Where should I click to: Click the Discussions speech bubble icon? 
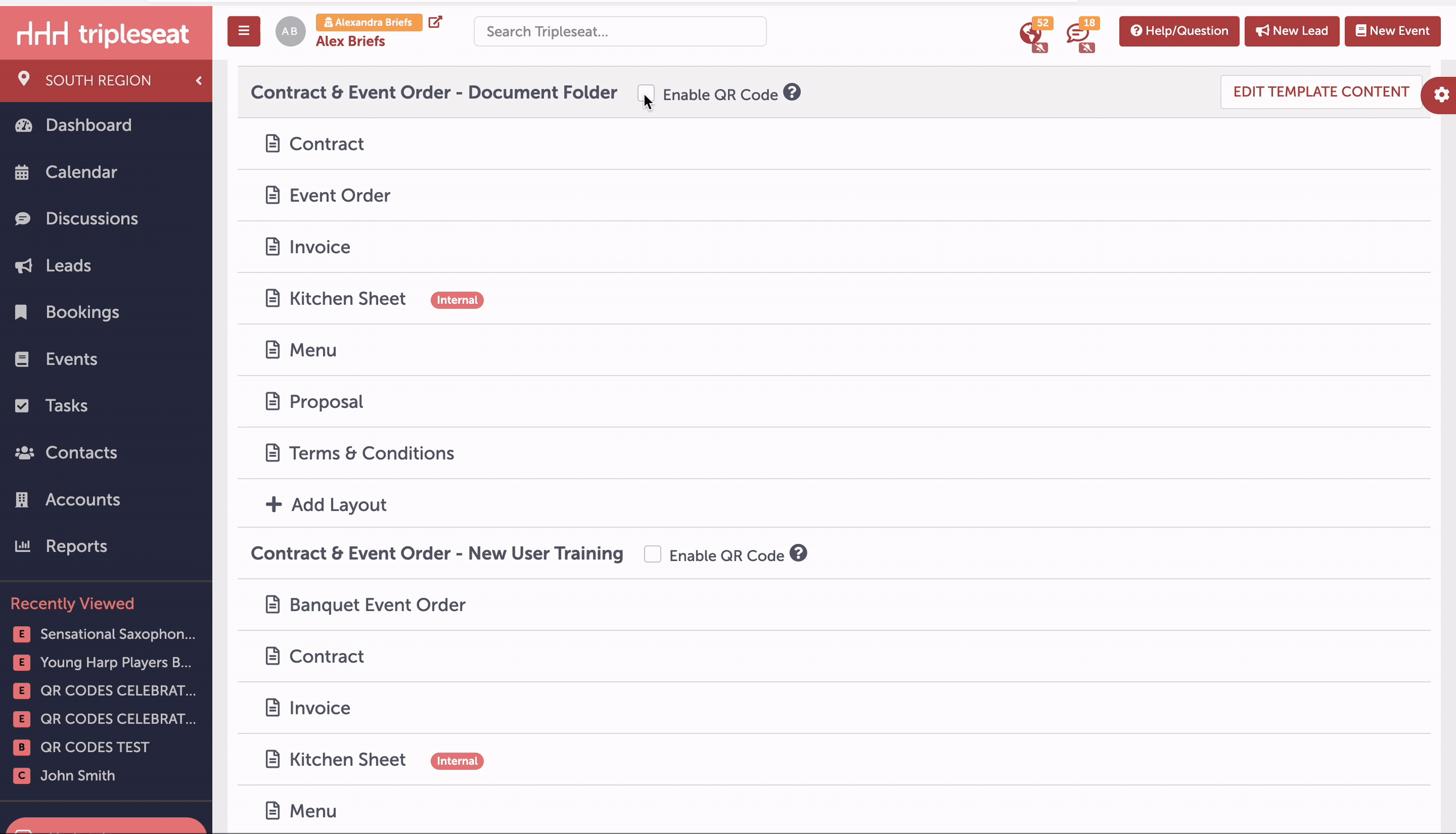pos(22,218)
